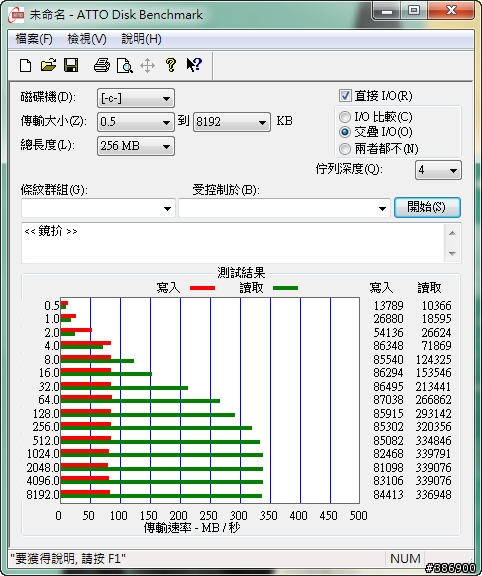Open a benchmark file via folder icon
The image size is (482, 576).
(x=48, y=65)
